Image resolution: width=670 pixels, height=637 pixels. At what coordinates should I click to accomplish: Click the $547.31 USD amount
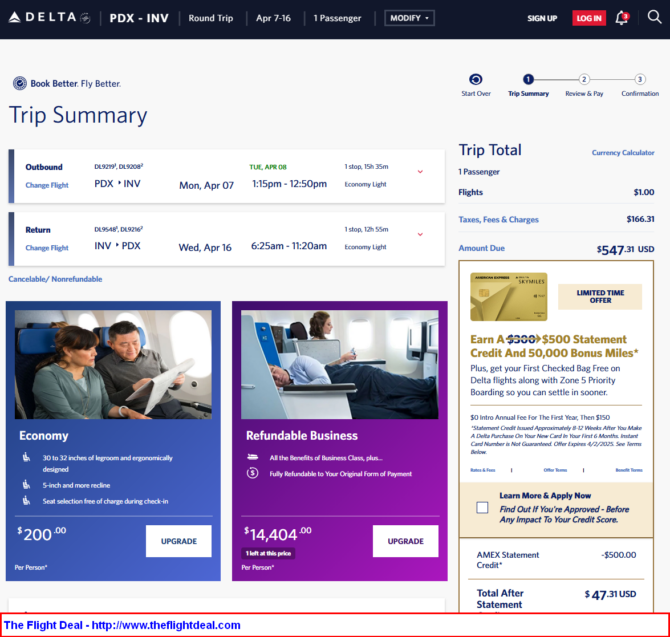(625, 250)
